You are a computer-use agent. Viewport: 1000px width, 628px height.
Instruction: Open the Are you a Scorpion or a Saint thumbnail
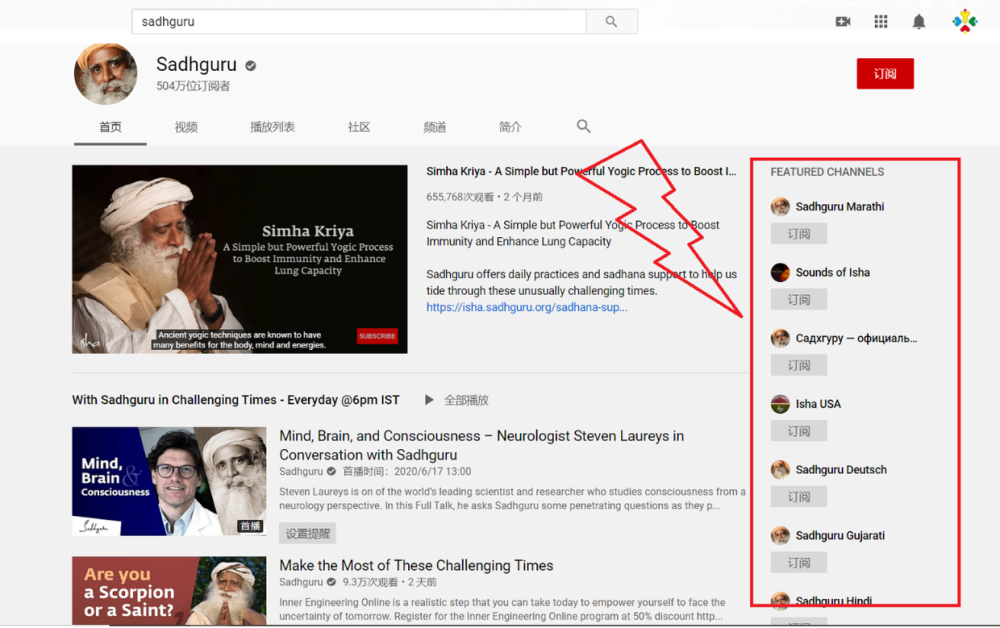(x=169, y=590)
